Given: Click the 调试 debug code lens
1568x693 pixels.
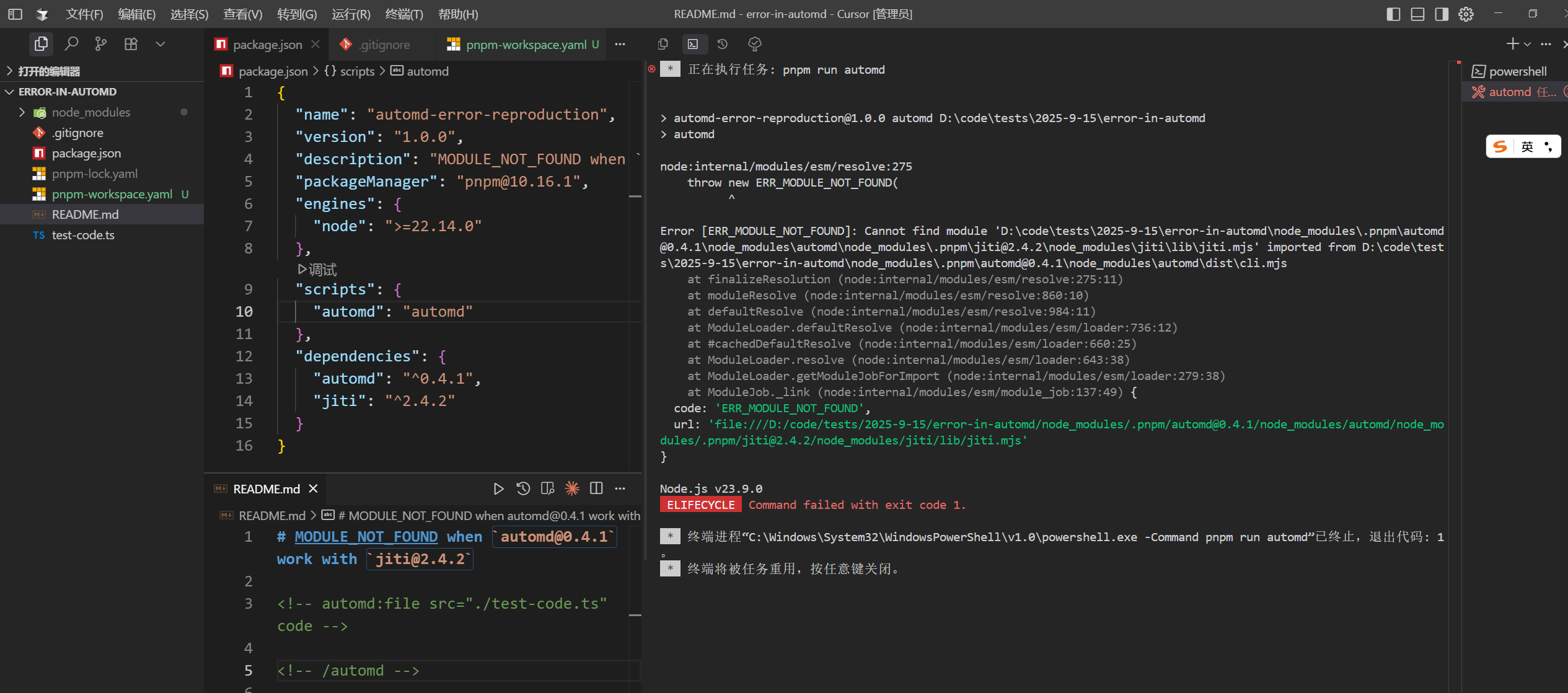Looking at the screenshot, I should click(317, 269).
